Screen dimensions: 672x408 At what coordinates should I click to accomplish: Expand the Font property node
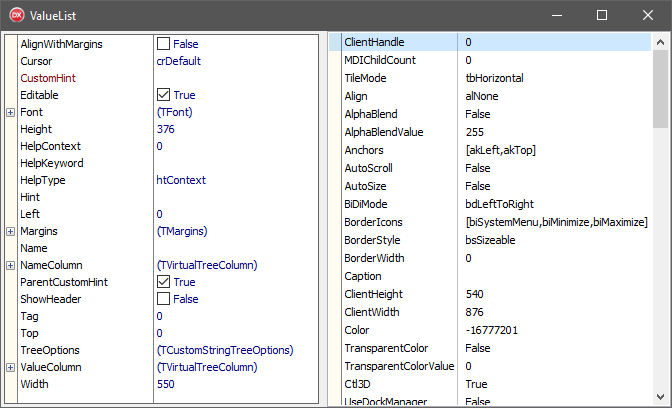10,112
